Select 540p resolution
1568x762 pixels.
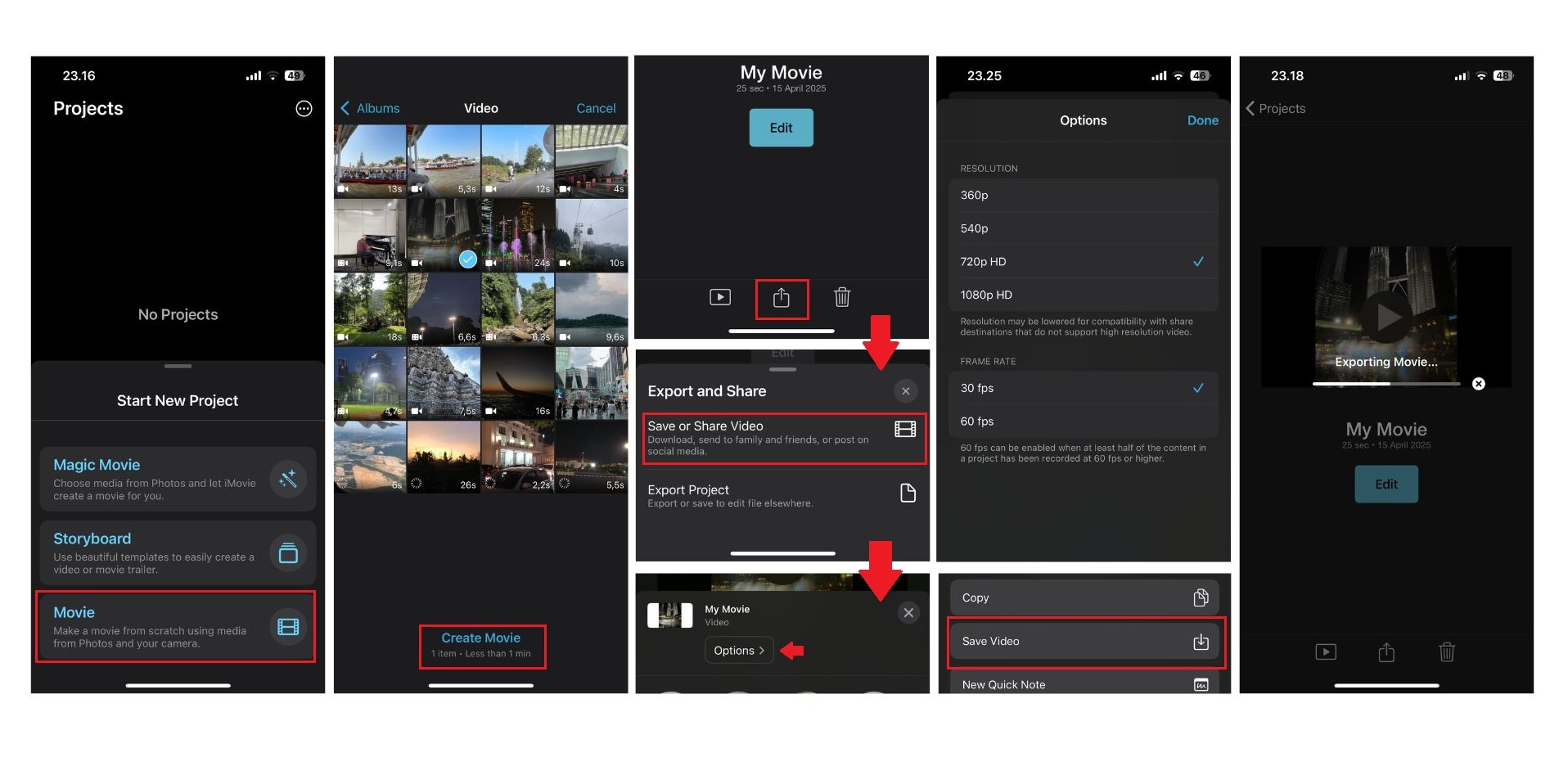[x=1083, y=228]
